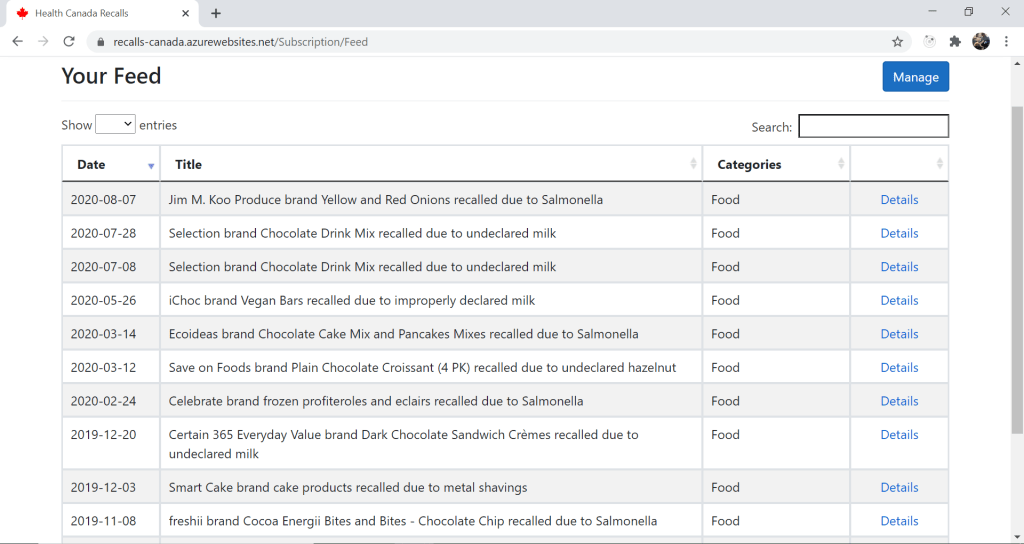Click the user profile avatar icon
The image size is (1024, 544).
[x=981, y=41]
